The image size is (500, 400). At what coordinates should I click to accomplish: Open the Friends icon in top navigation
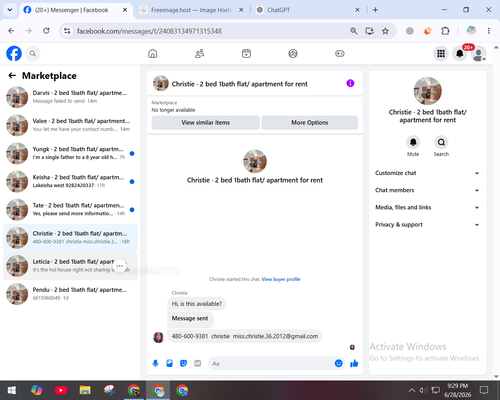click(199, 53)
